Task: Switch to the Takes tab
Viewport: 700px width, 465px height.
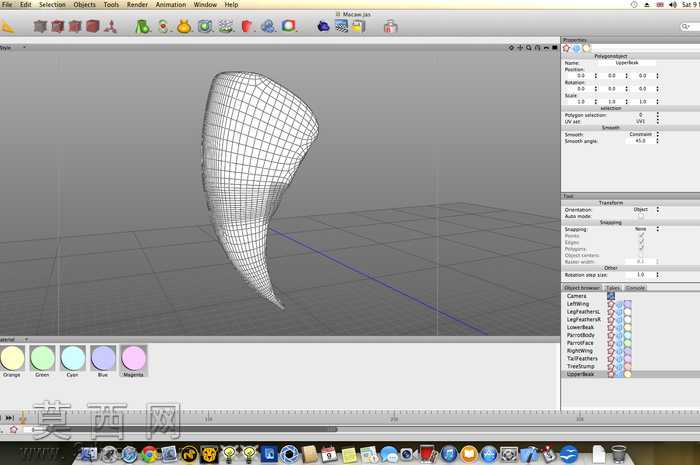Action: coord(612,288)
